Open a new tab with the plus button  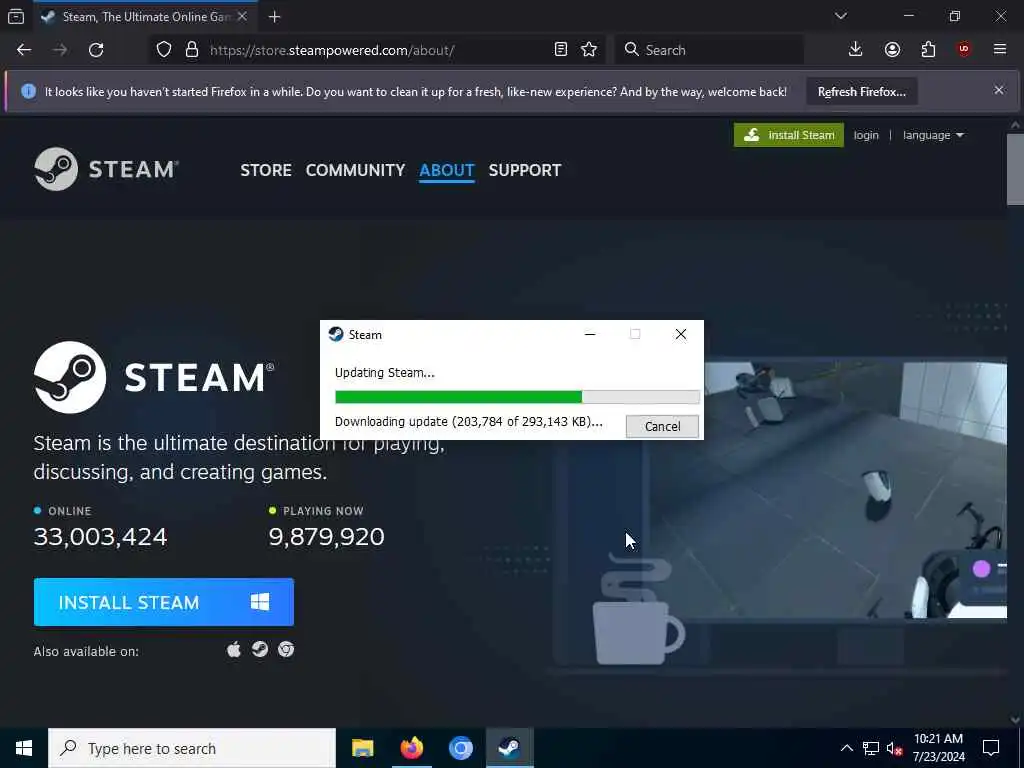tap(274, 17)
